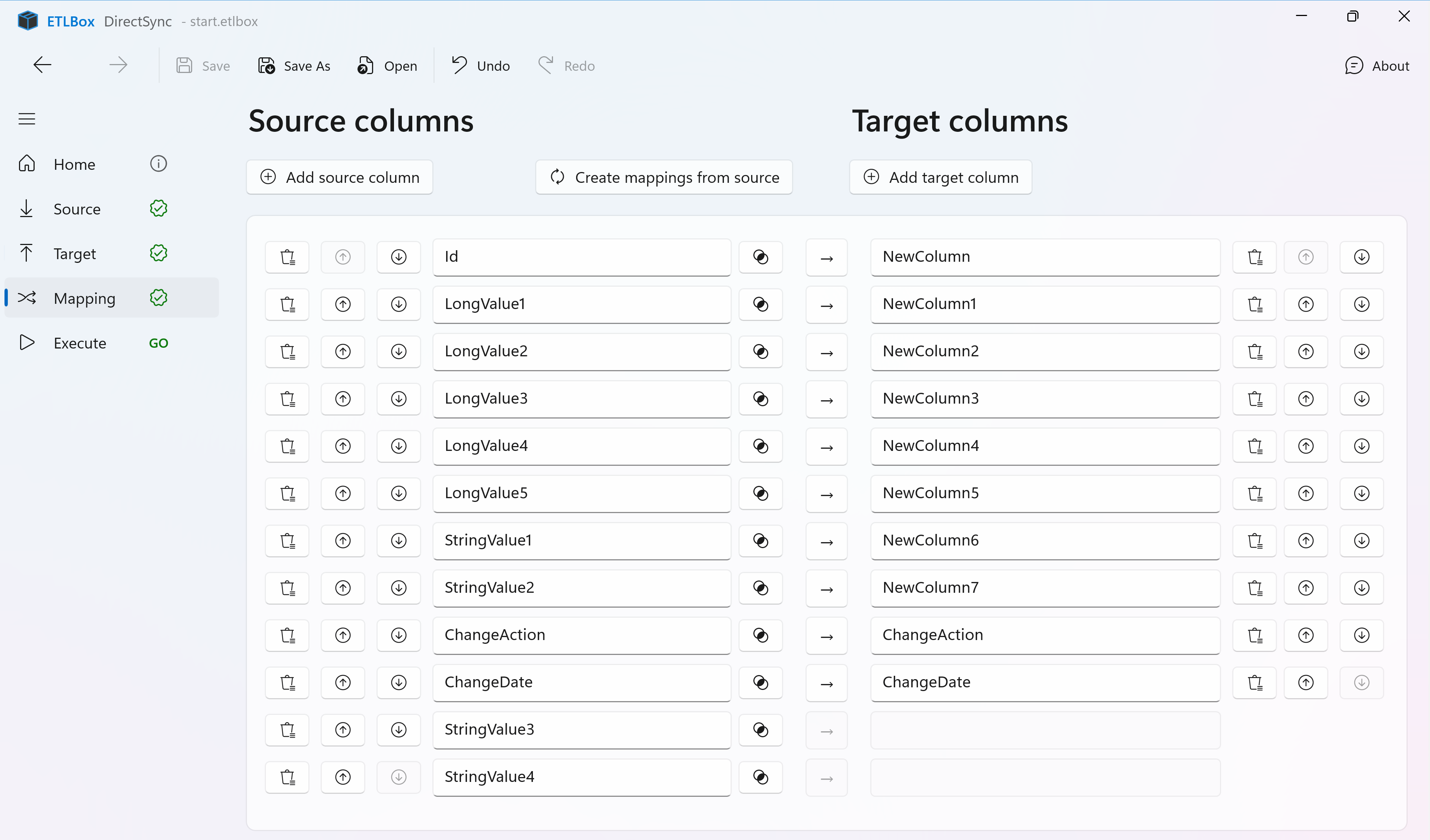Open the mapping arrow for StringValue1
Viewport: 1430px width, 840px height.
click(x=826, y=541)
